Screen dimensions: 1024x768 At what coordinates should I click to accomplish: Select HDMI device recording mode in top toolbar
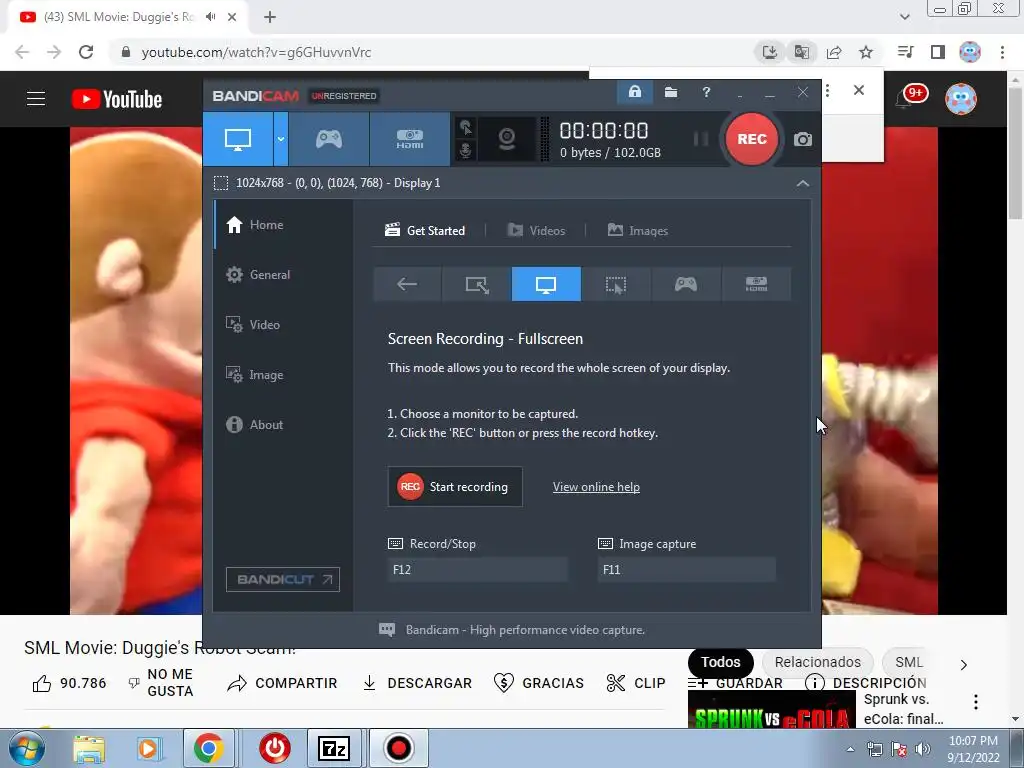coord(409,139)
